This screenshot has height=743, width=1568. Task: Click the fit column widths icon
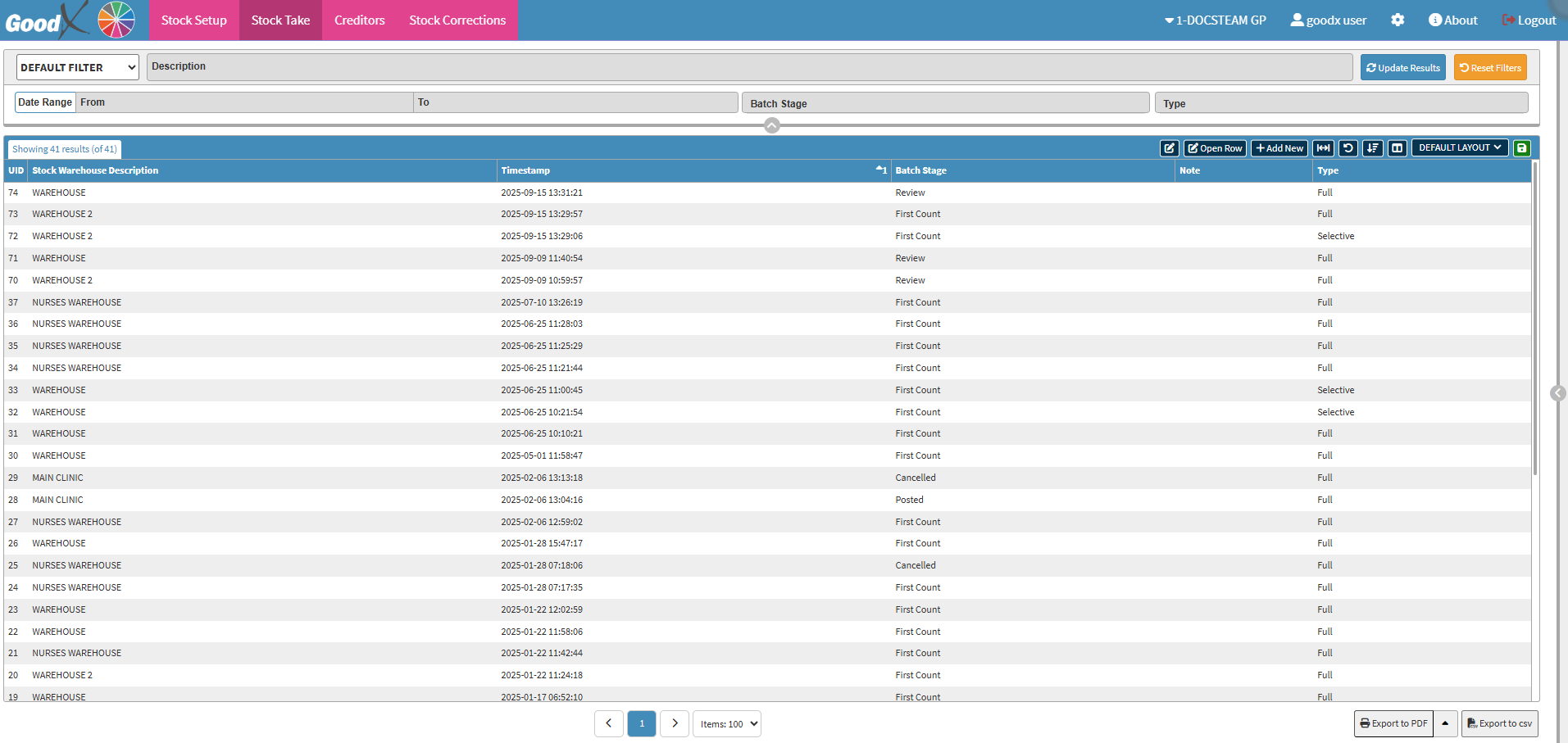[1323, 148]
